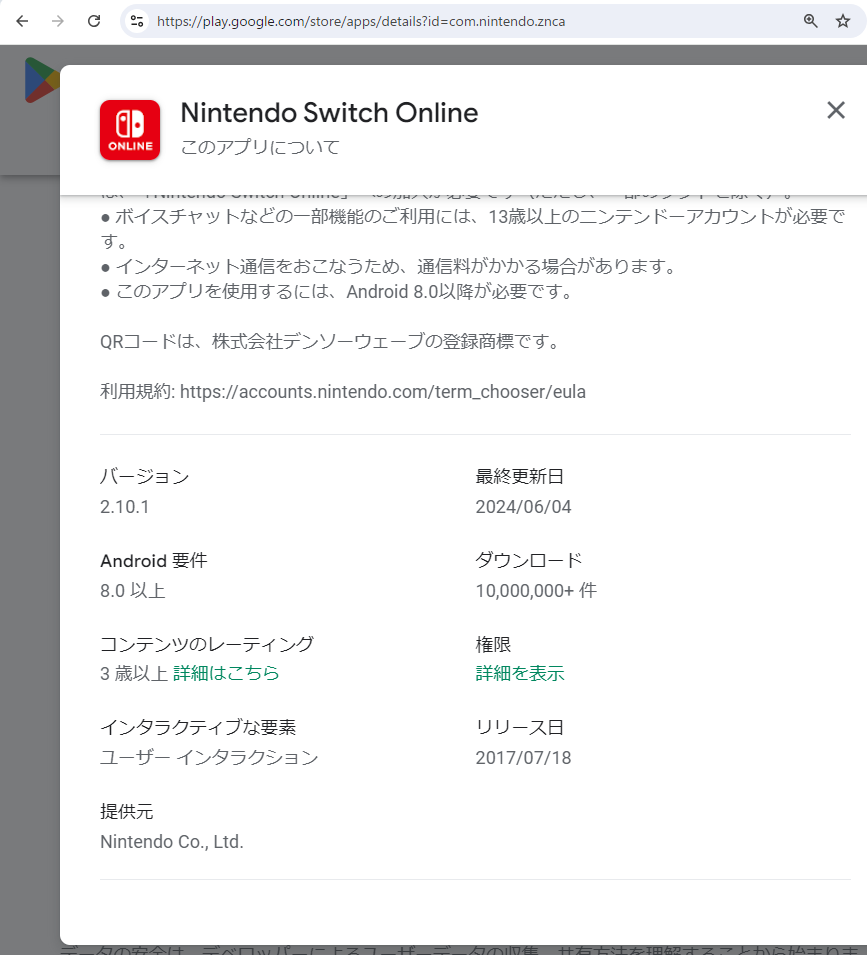Select the last updated date 2024/06/04
The height and width of the screenshot is (955, 867).
tap(524, 507)
